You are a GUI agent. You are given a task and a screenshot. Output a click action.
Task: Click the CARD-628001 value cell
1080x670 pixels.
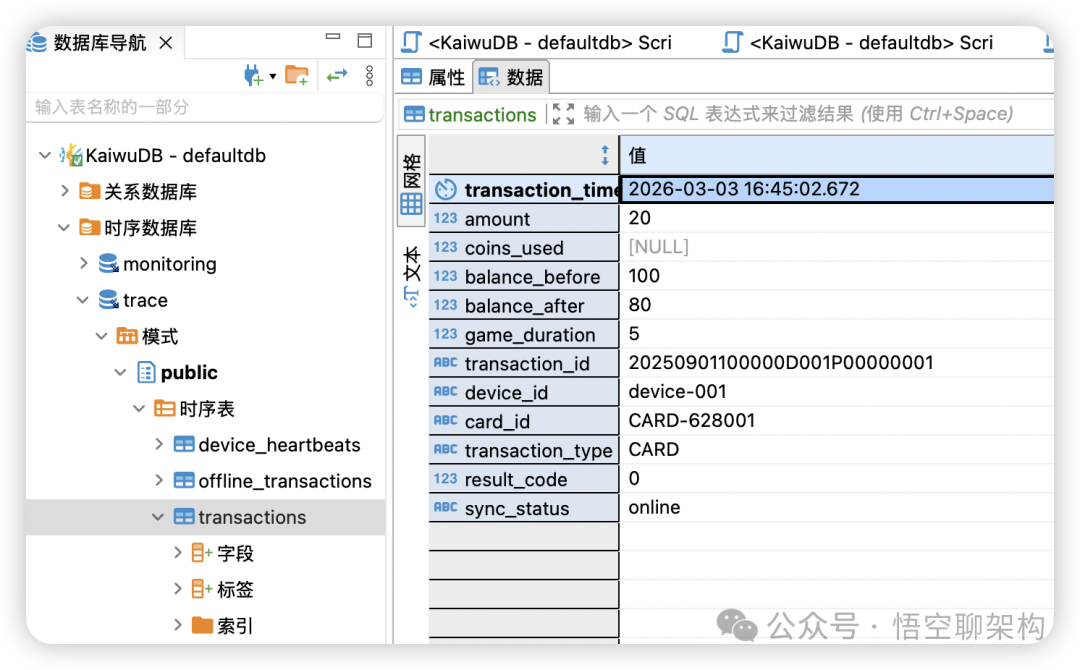[x=838, y=420]
